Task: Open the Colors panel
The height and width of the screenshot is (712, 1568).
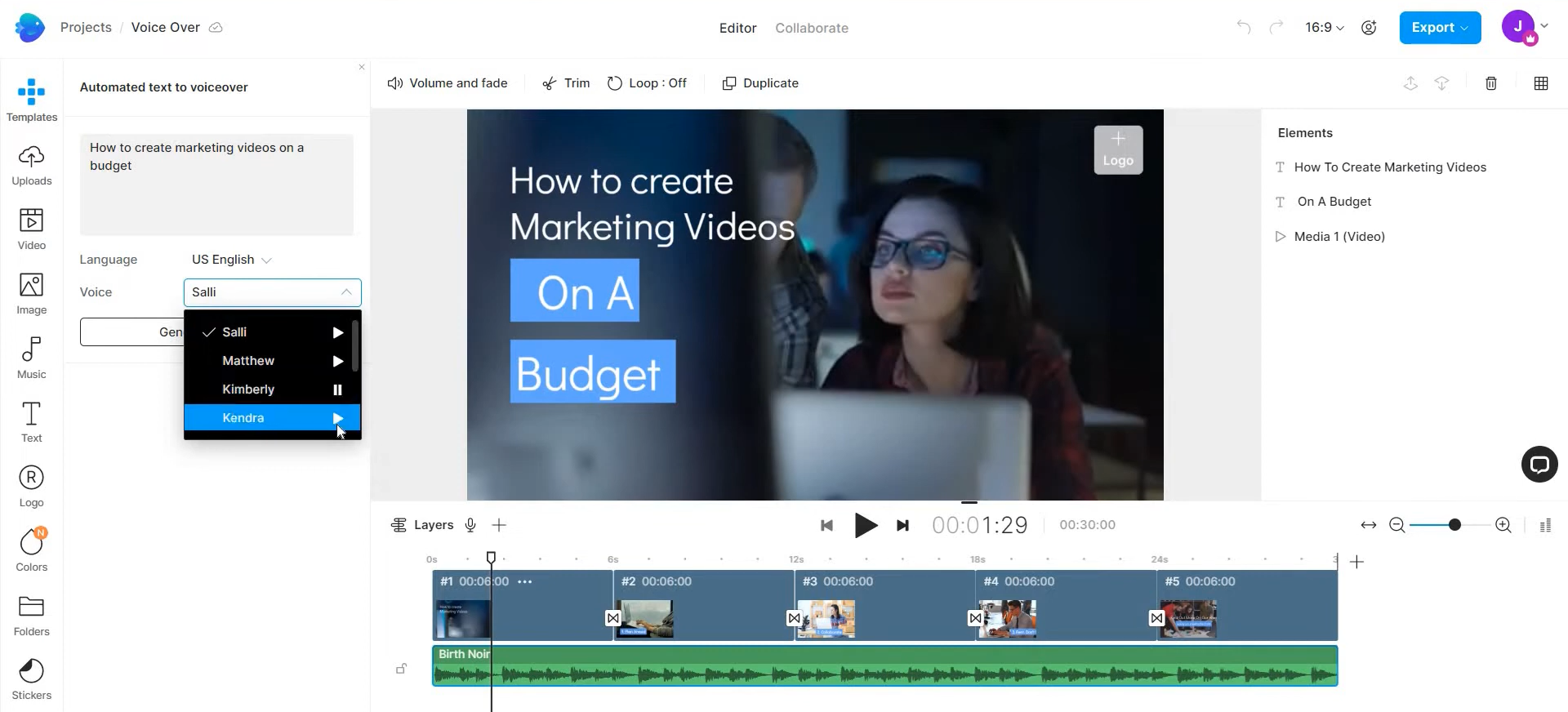Action: 32,550
